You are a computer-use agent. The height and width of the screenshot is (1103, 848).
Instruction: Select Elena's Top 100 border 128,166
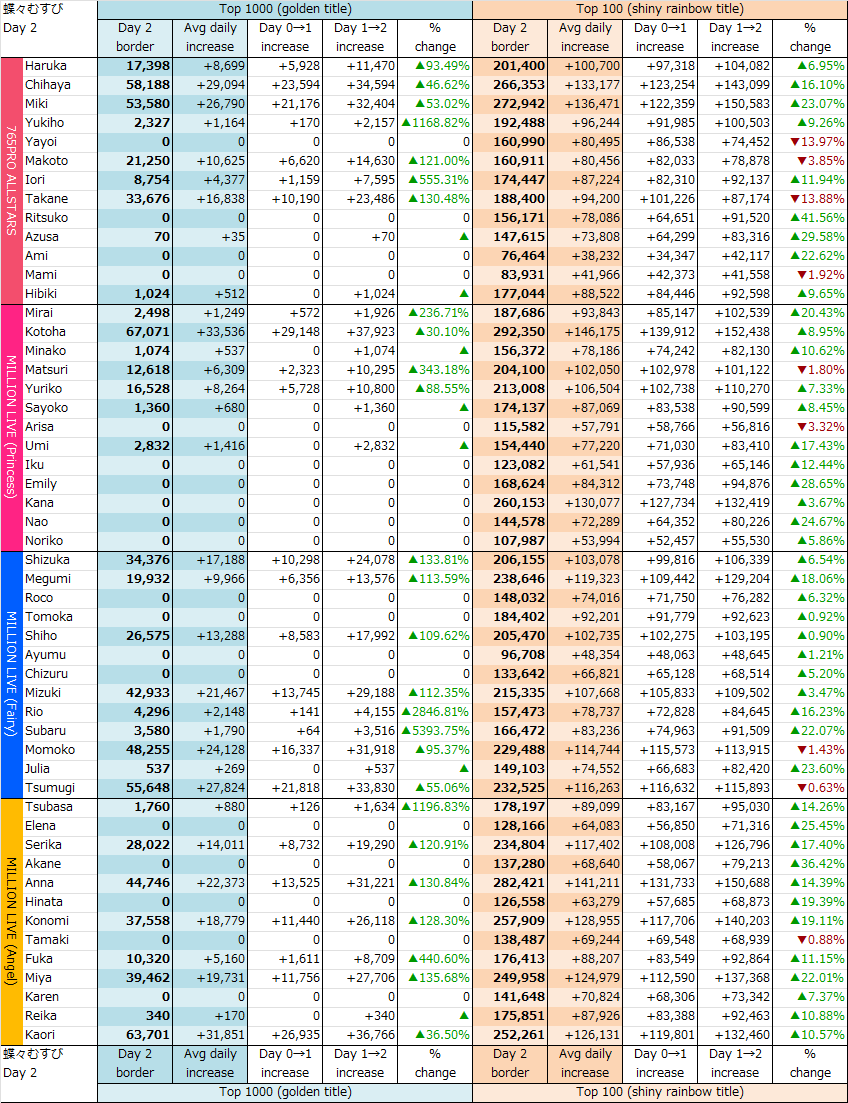click(x=510, y=826)
